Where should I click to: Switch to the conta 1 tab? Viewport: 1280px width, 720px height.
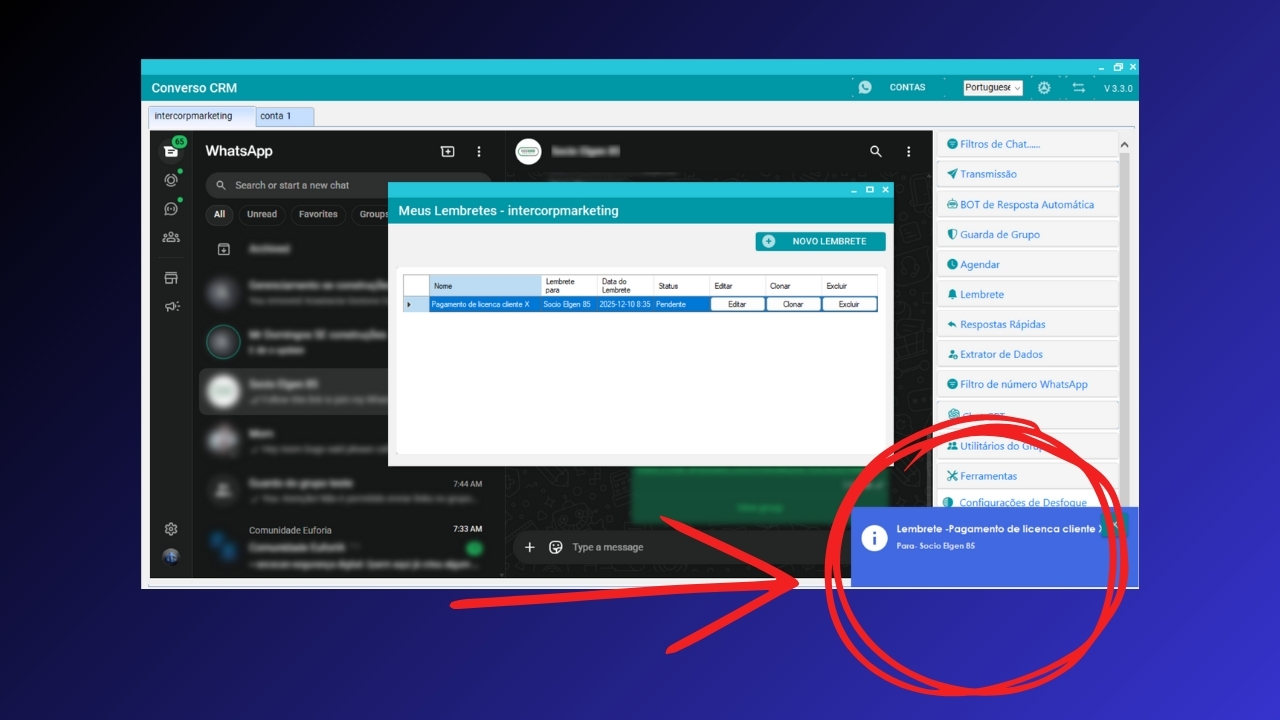pos(285,116)
